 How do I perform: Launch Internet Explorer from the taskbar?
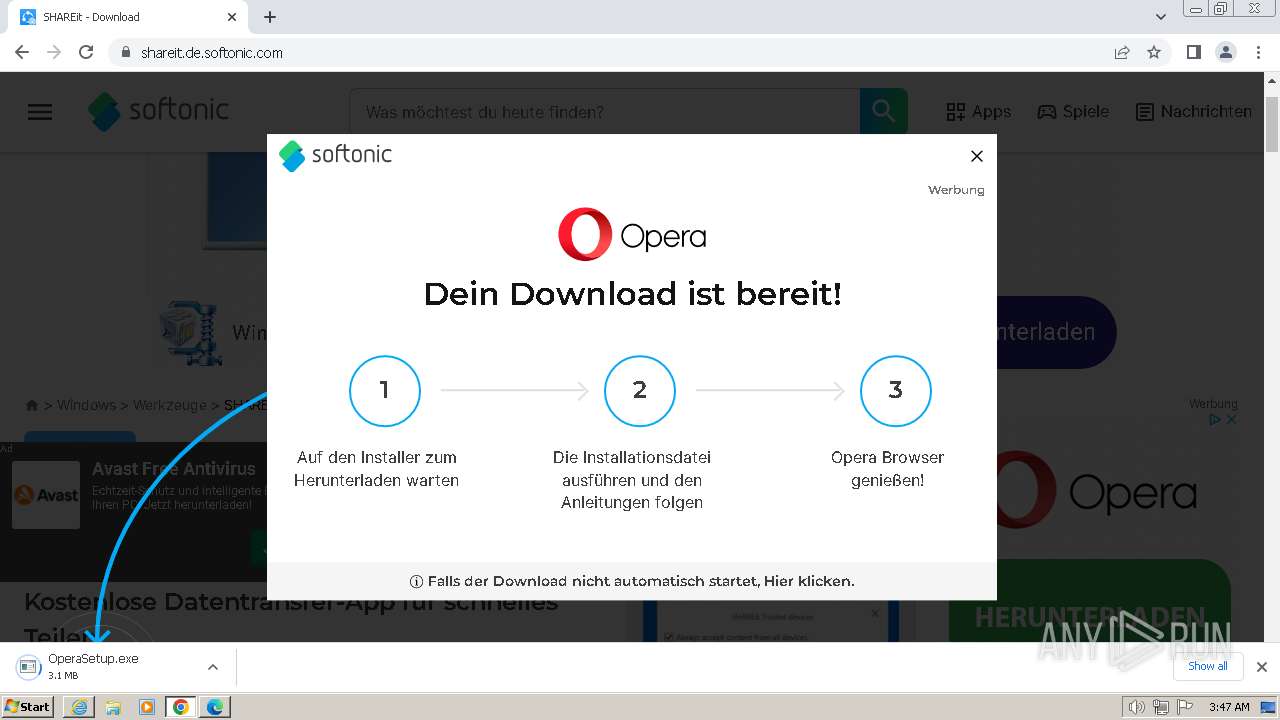79,707
